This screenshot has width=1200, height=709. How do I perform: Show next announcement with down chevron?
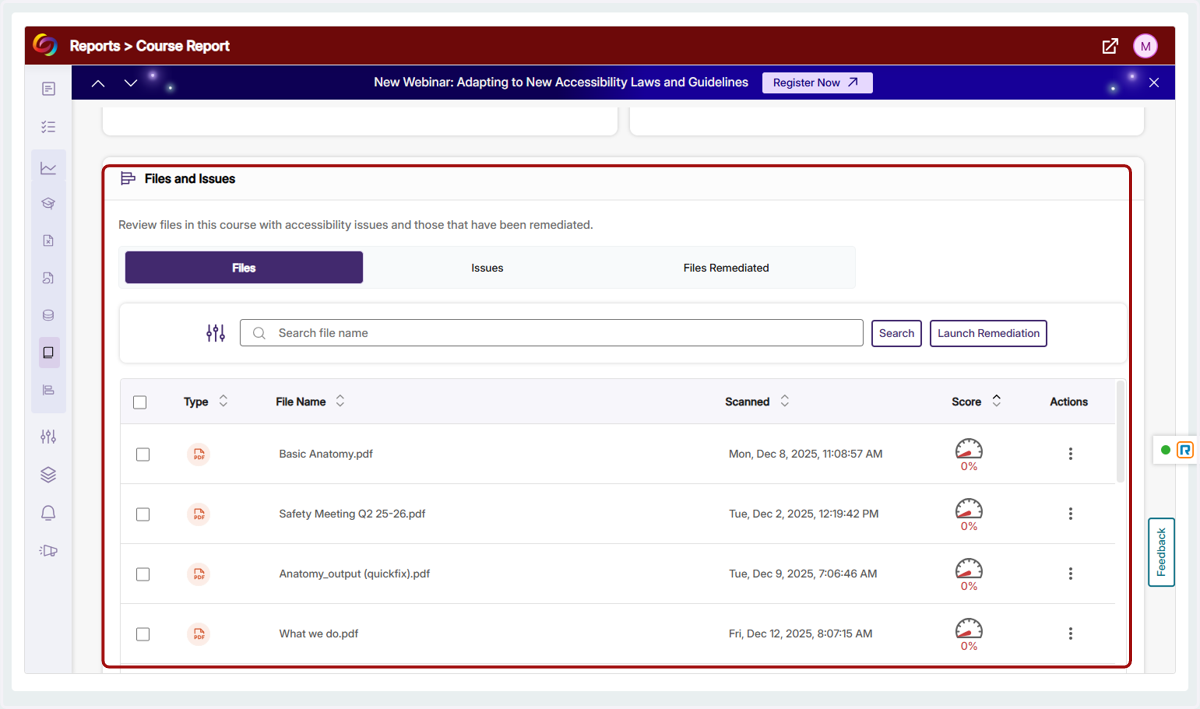coord(131,83)
